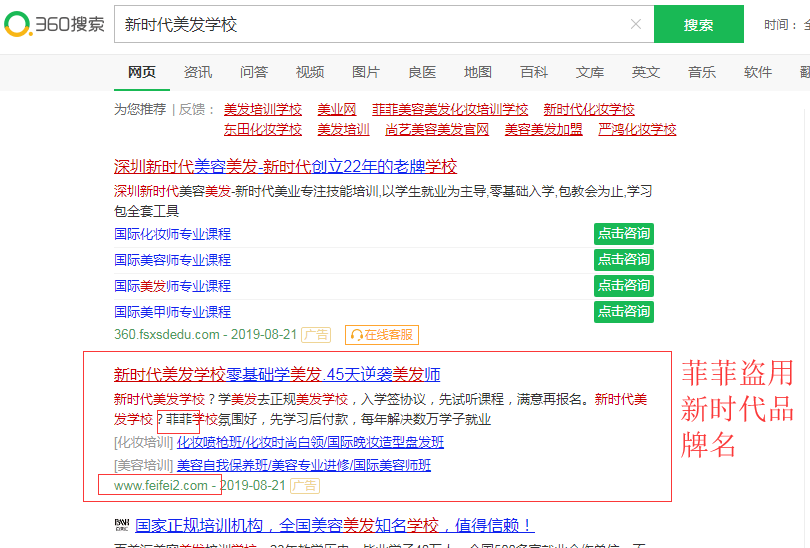Go to the 百科 tab
Viewport: 810px width, 548px height.
click(x=534, y=72)
